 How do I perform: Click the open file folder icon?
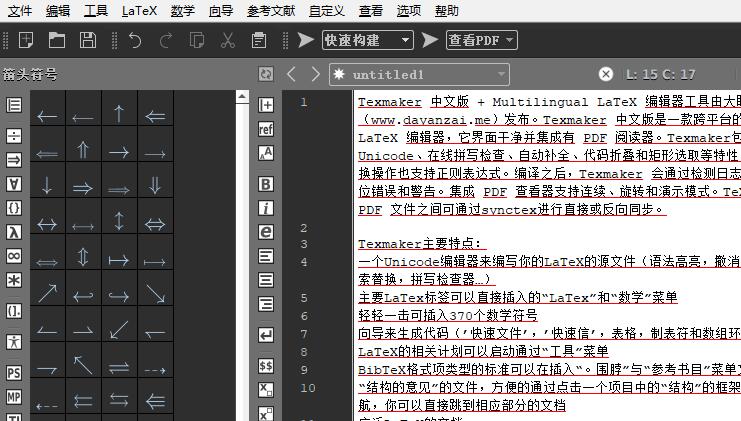click(x=57, y=40)
